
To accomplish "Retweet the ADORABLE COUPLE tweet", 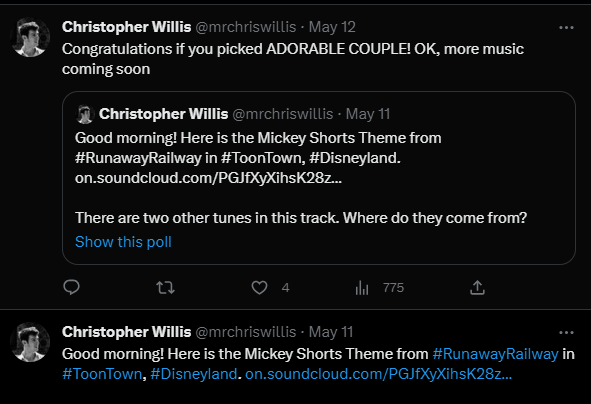I will 165,288.
